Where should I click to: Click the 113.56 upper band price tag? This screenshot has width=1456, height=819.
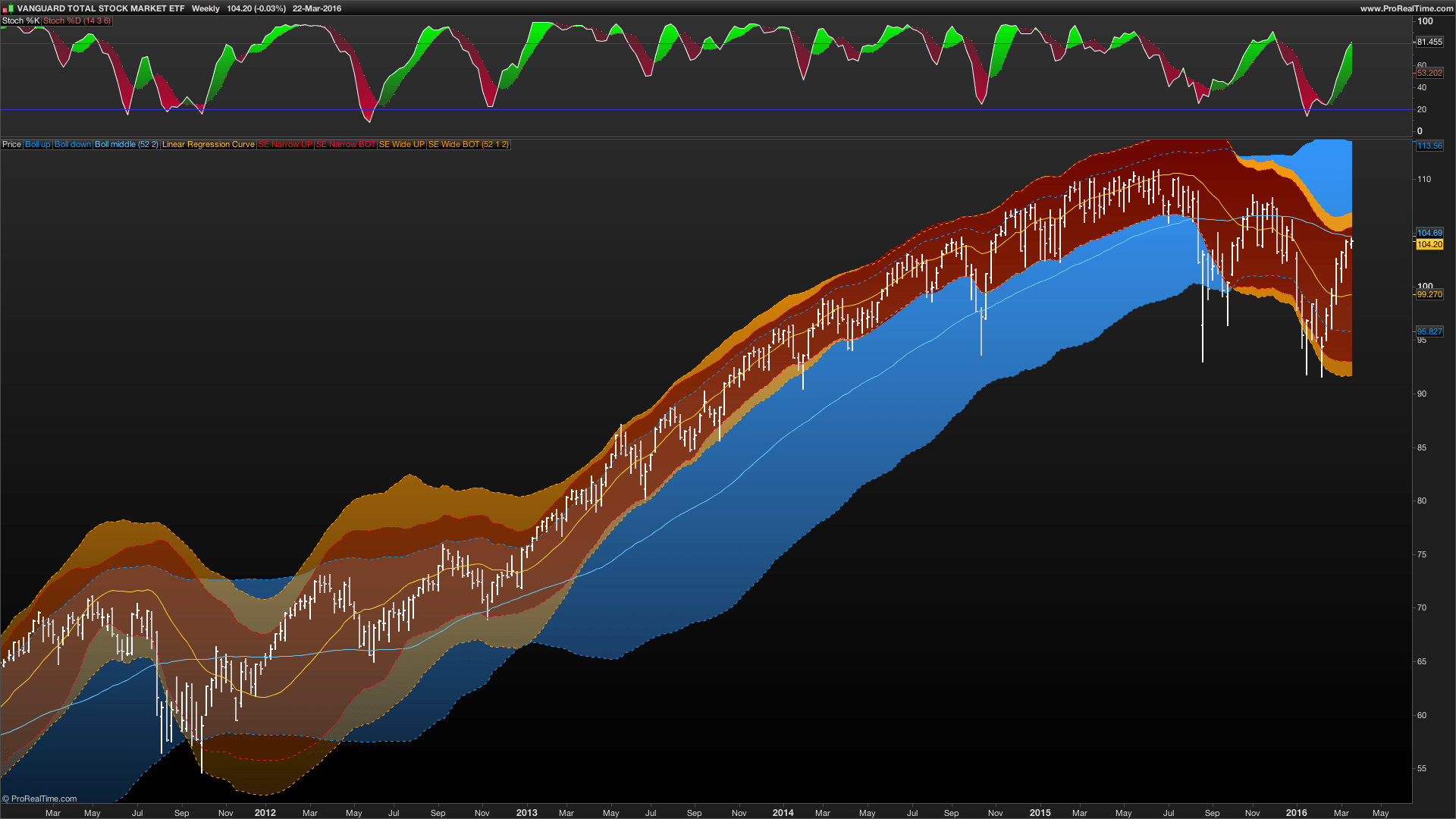(1429, 146)
